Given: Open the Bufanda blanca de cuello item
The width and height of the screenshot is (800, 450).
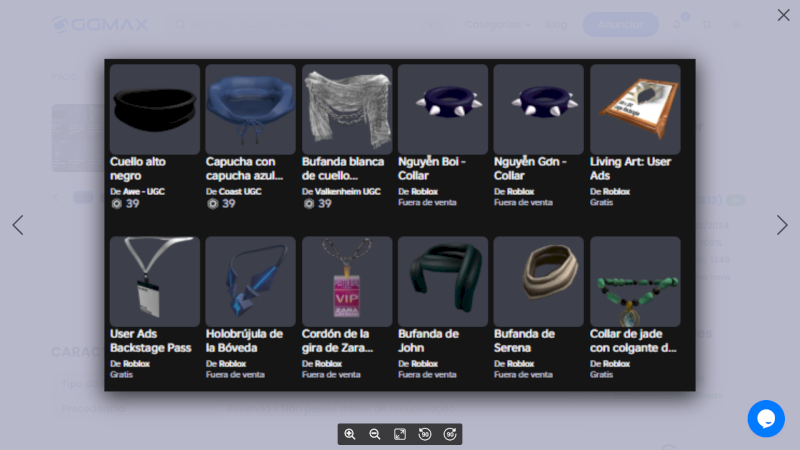Looking at the screenshot, I should (346, 109).
